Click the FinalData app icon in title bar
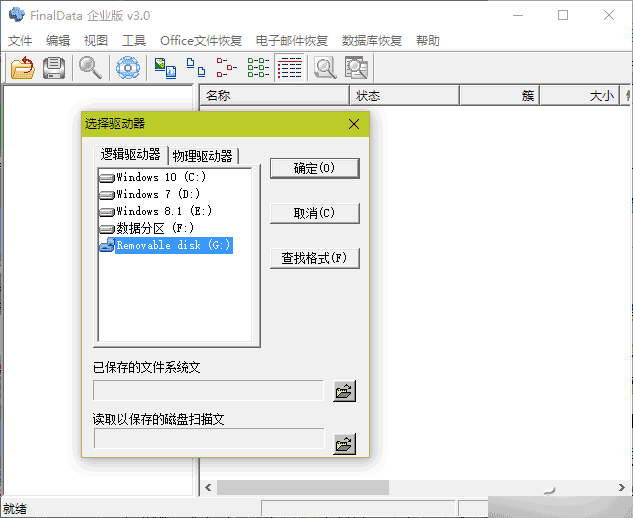The width and height of the screenshot is (633, 518). (17, 15)
